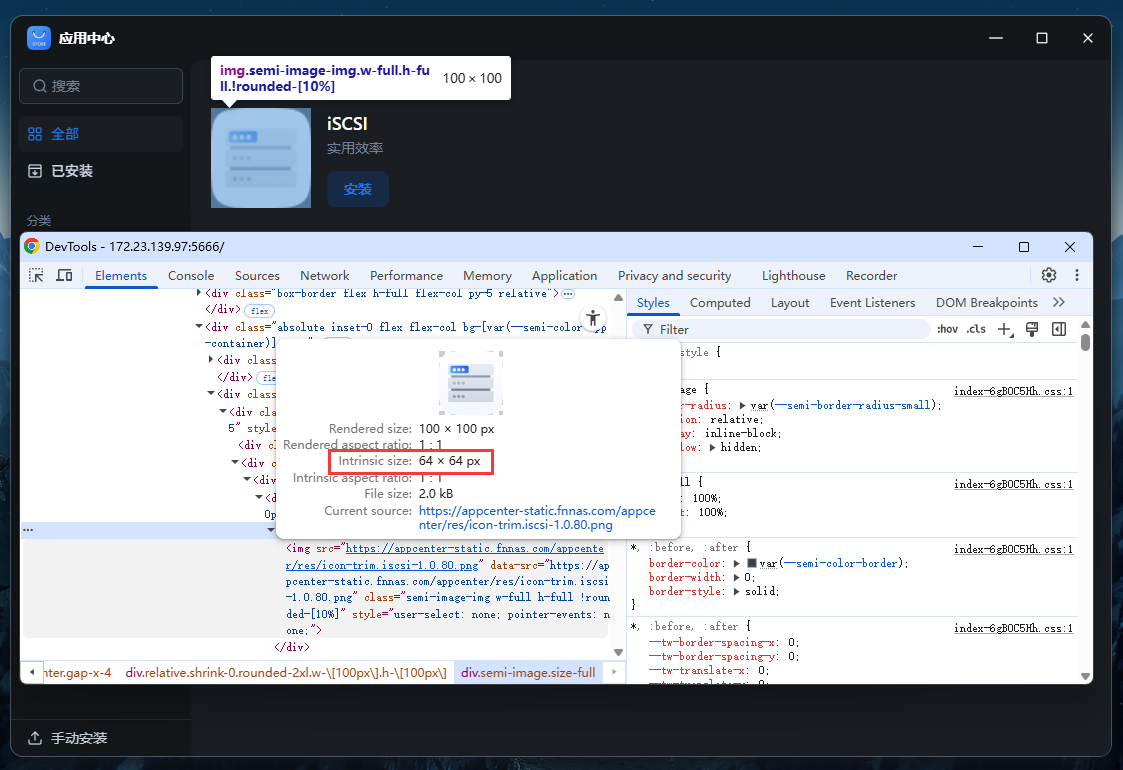Image resolution: width=1123 pixels, height=770 pixels.
Task: Open the Recorder tab
Action: [872, 276]
